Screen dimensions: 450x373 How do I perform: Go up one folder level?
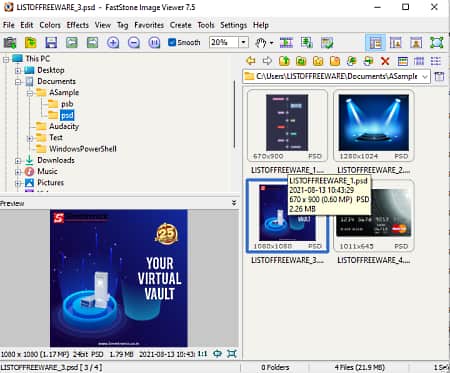(284, 61)
